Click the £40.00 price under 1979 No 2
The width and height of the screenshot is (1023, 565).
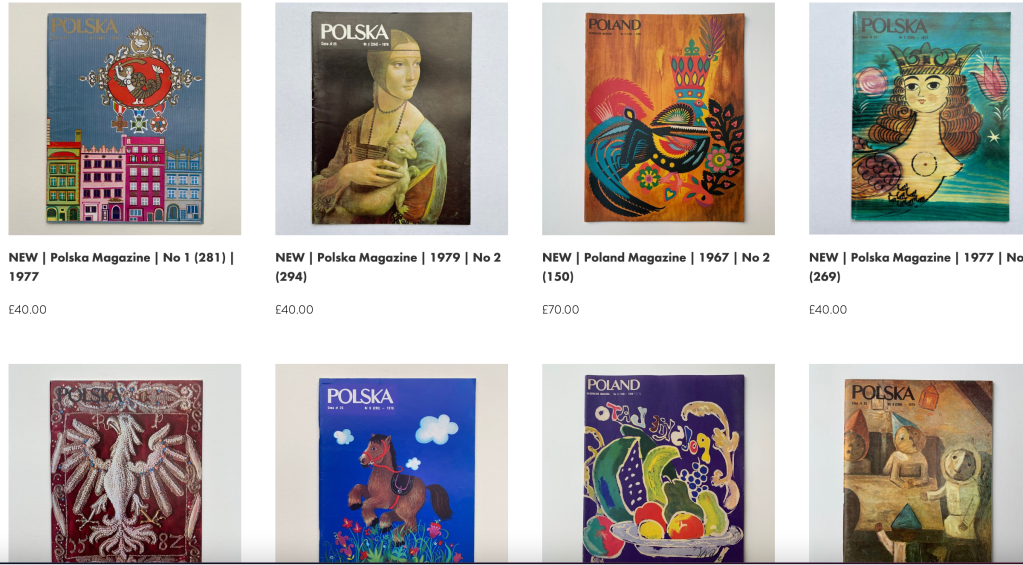[294, 310]
